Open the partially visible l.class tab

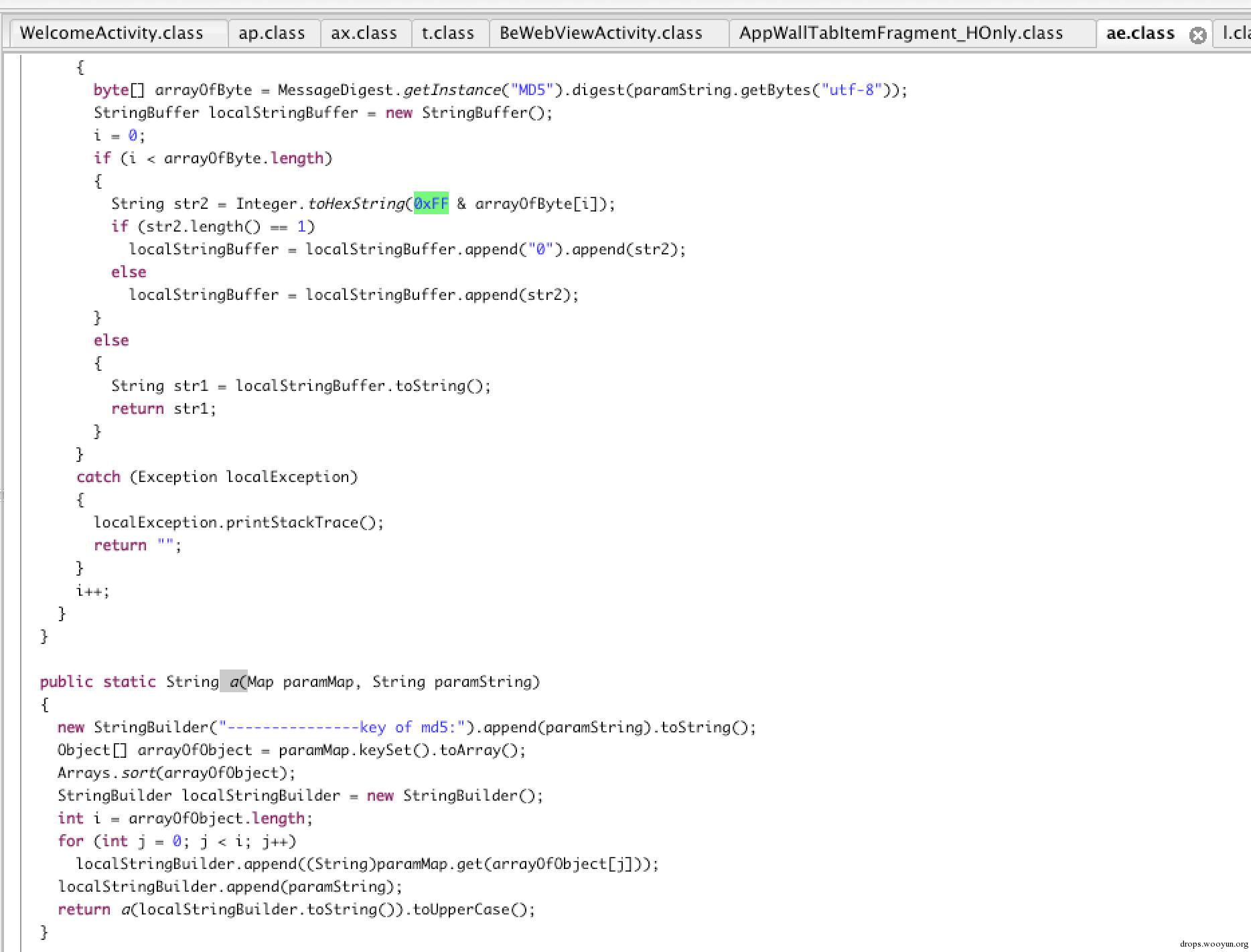[x=1236, y=33]
